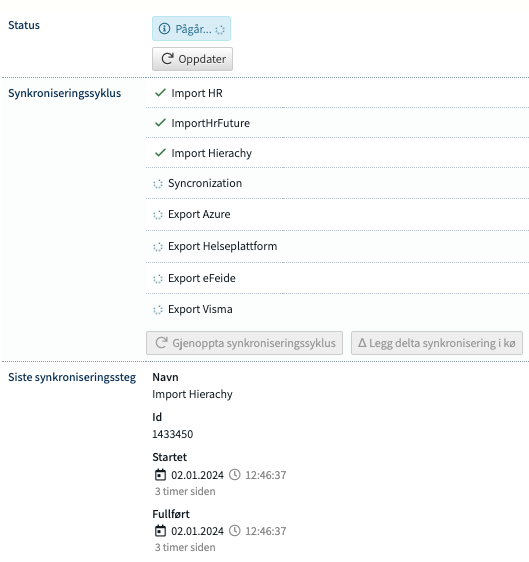This screenshot has width=529, height=562.
Task: Click the calendar icon under Startet
Action: 160,475
